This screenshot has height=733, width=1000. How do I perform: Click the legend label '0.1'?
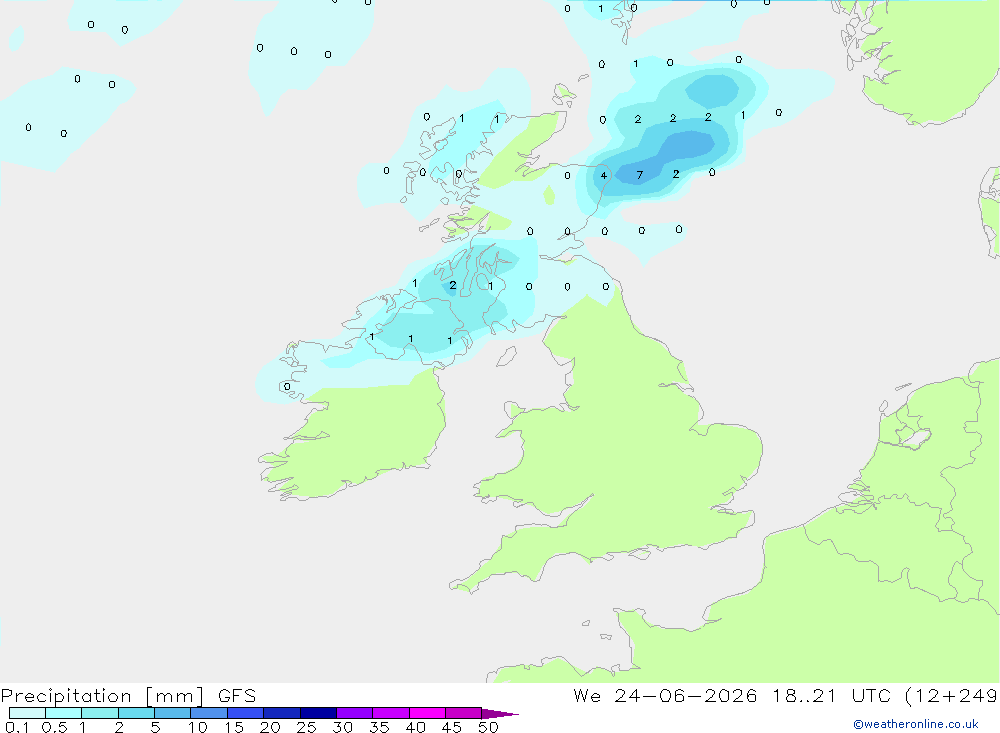(17, 727)
